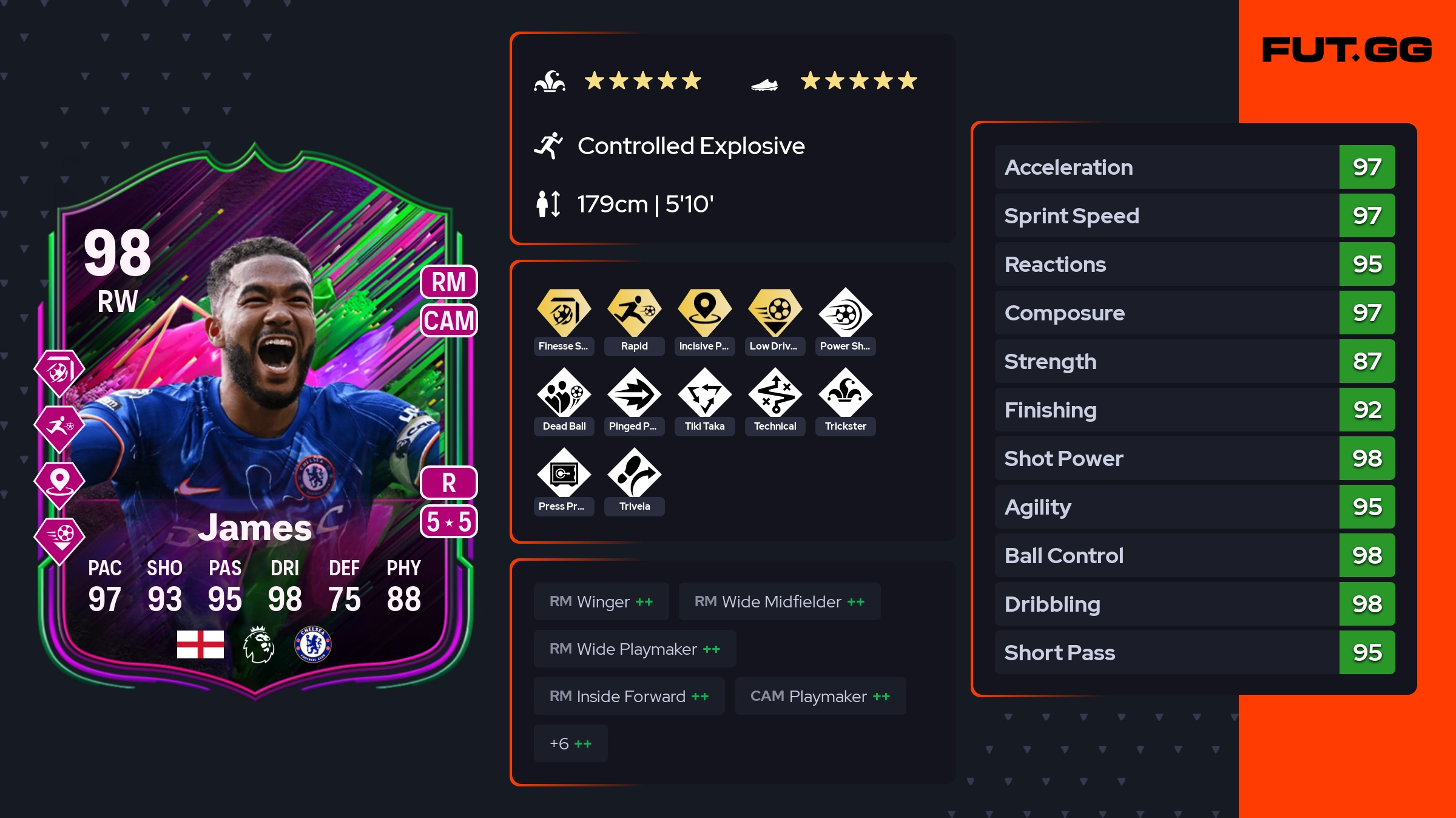Select the RM Winger role chip

coord(601,601)
